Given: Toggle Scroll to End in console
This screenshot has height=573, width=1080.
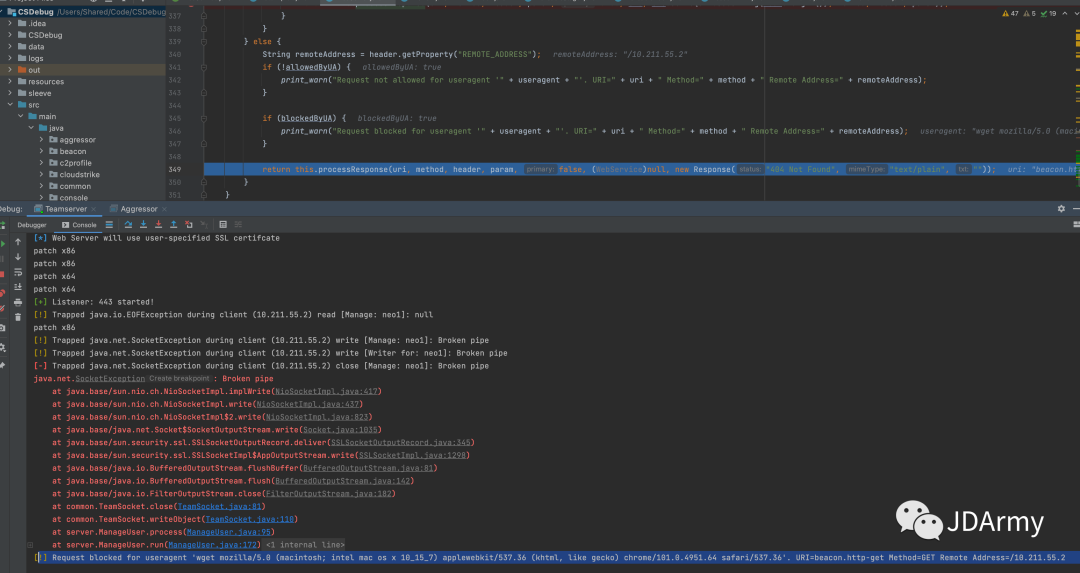Looking at the screenshot, I should pyautogui.click(x=18, y=287).
